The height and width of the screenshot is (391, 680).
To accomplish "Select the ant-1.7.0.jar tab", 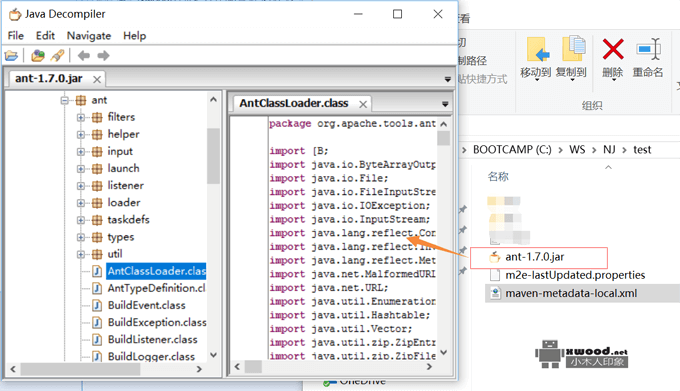I will pos(49,78).
